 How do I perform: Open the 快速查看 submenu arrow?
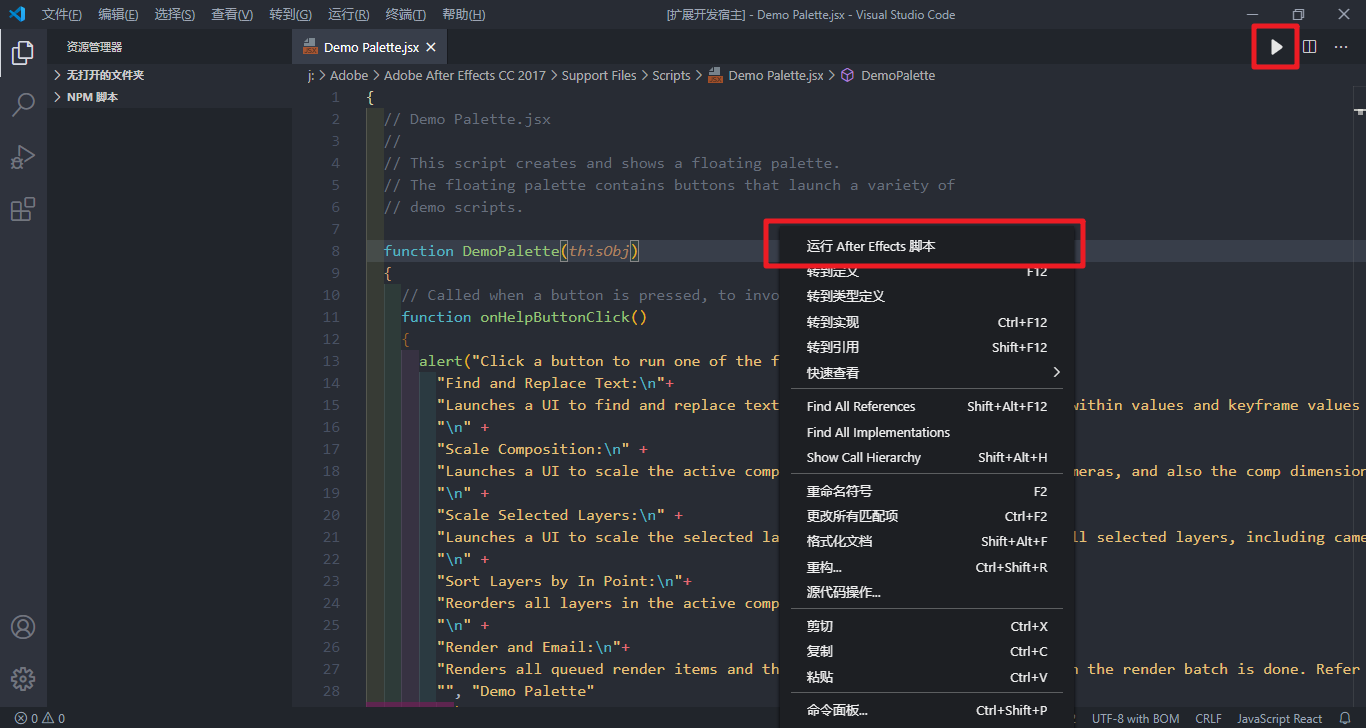click(x=1056, y=372)
